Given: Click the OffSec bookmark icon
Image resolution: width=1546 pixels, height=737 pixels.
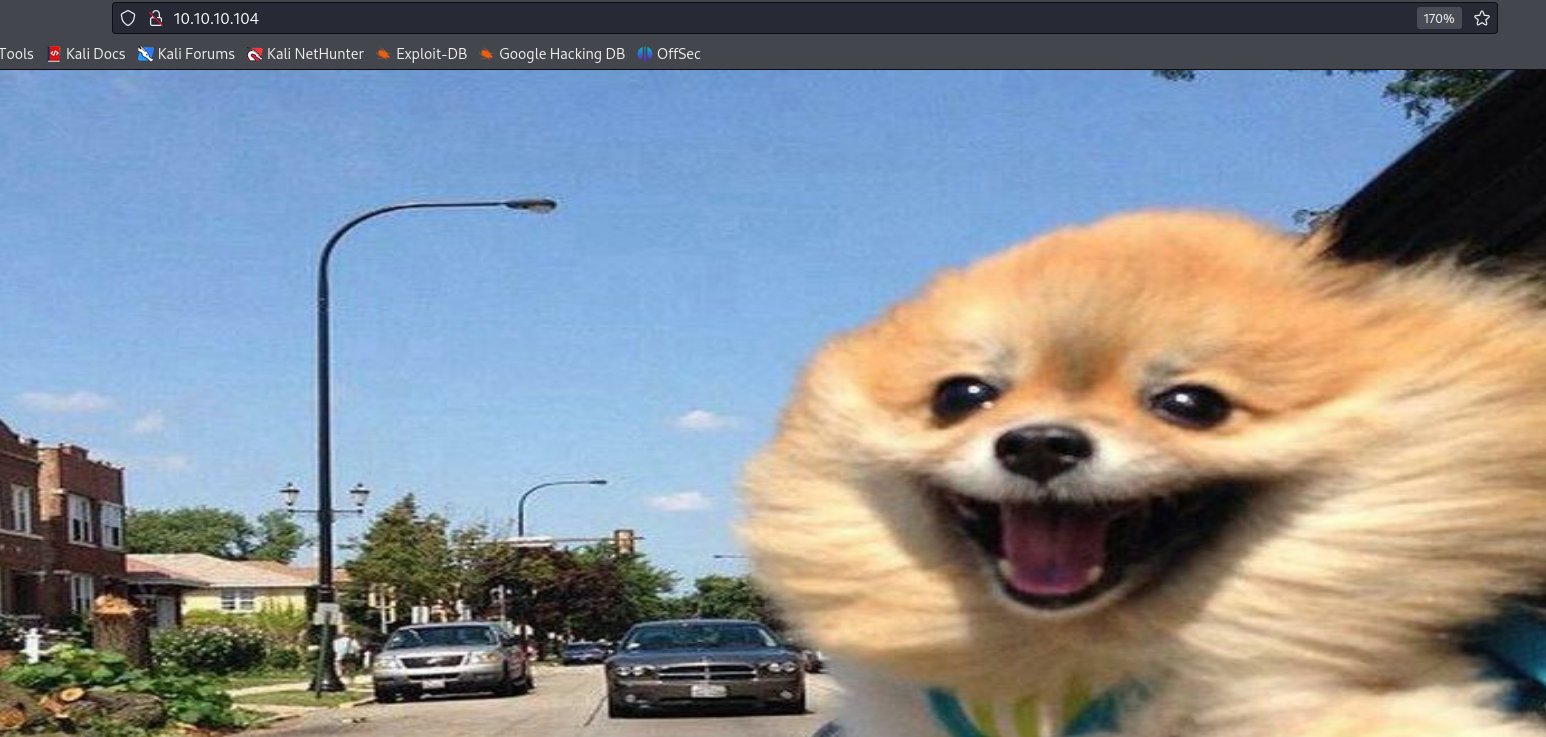Looking at the screenshot, I should point(645,54).
